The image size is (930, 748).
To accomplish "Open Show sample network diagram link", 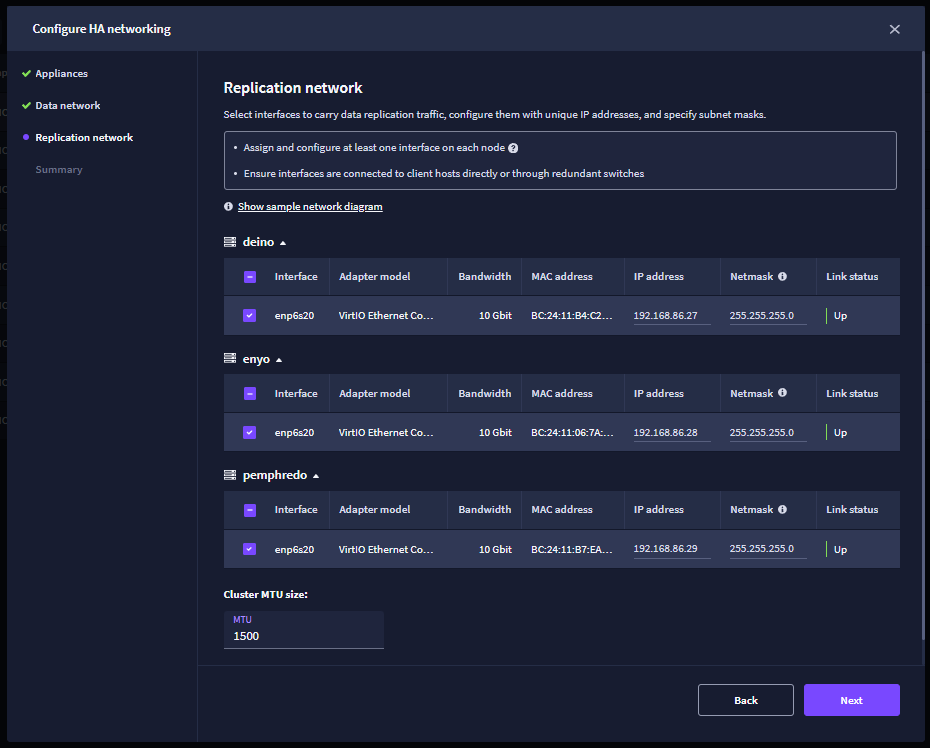I will click(310, 206).
